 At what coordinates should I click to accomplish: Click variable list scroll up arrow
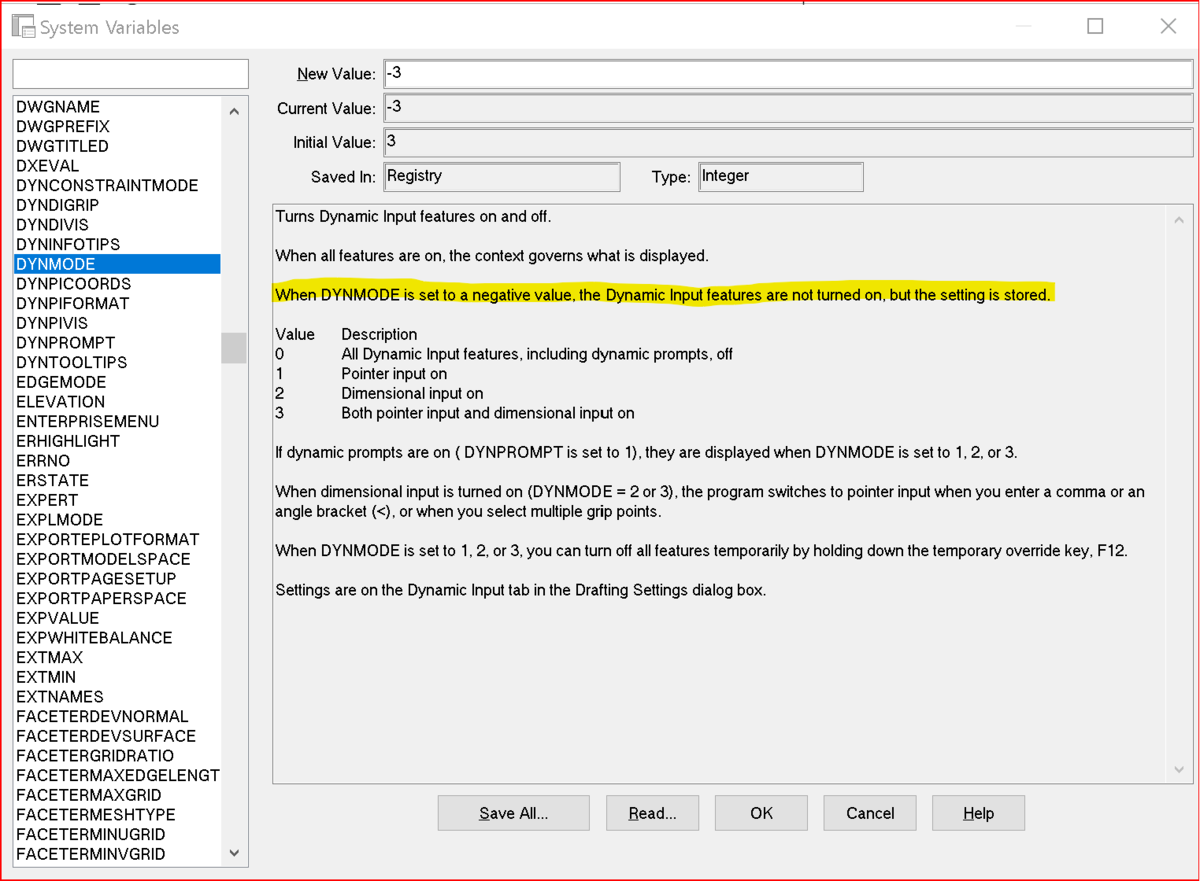pos(234,110)
